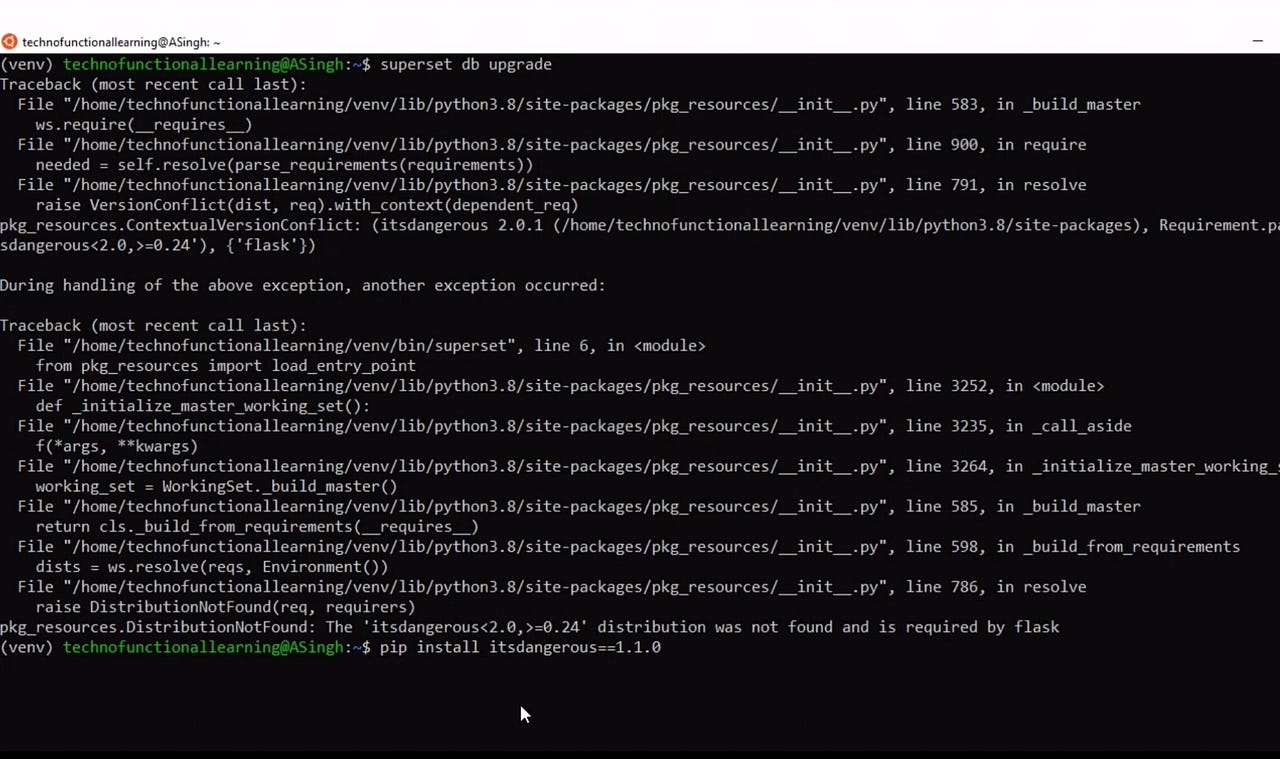Click the first Traceback line
The image size is (1280, 759).
coord(150,84)
